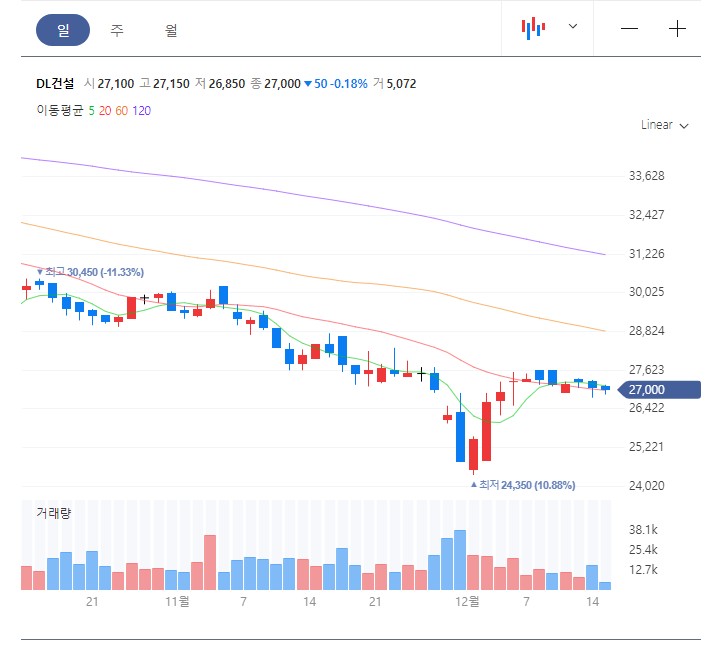Toggle the 120-day moving average
714x668 pixels.
142,111
